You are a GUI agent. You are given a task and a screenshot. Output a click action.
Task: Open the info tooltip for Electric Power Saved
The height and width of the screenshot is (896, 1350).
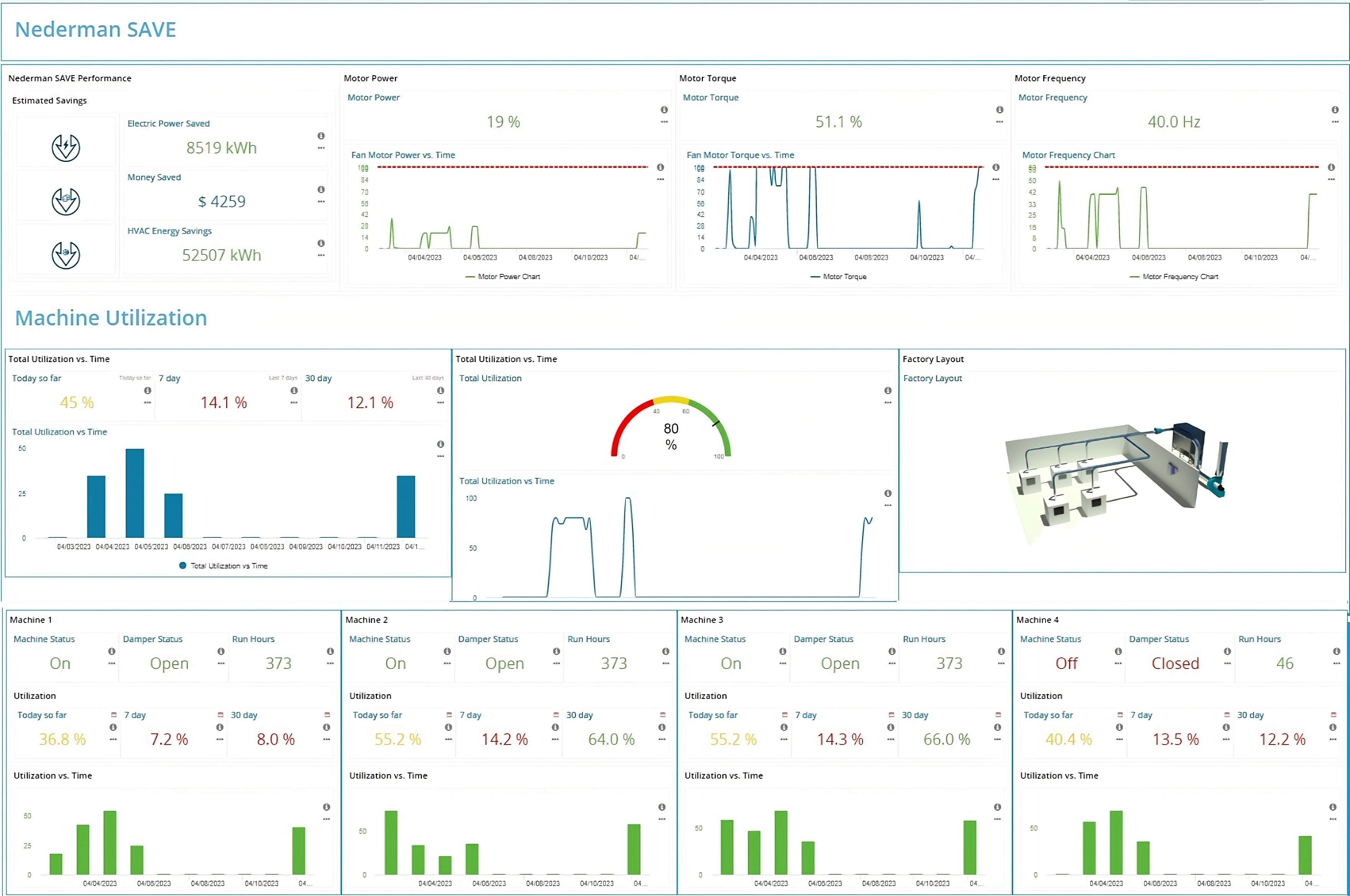(321, 136)
